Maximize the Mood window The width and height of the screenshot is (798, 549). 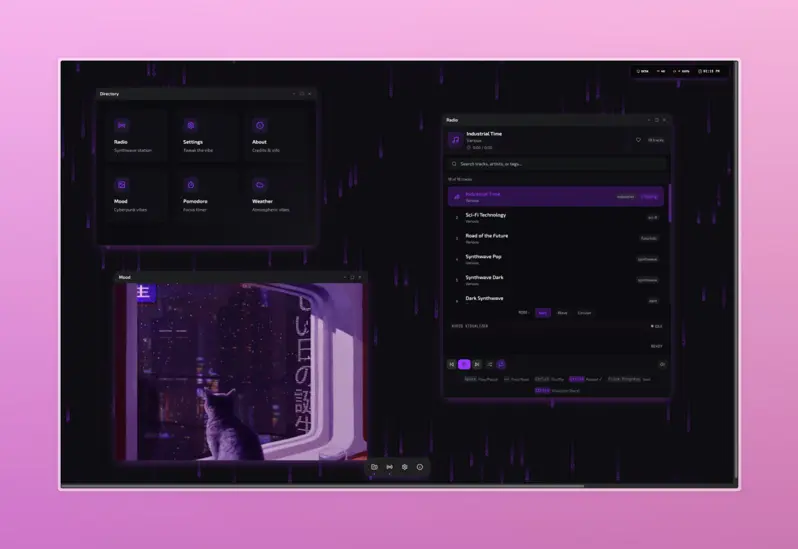coord(352,277)
